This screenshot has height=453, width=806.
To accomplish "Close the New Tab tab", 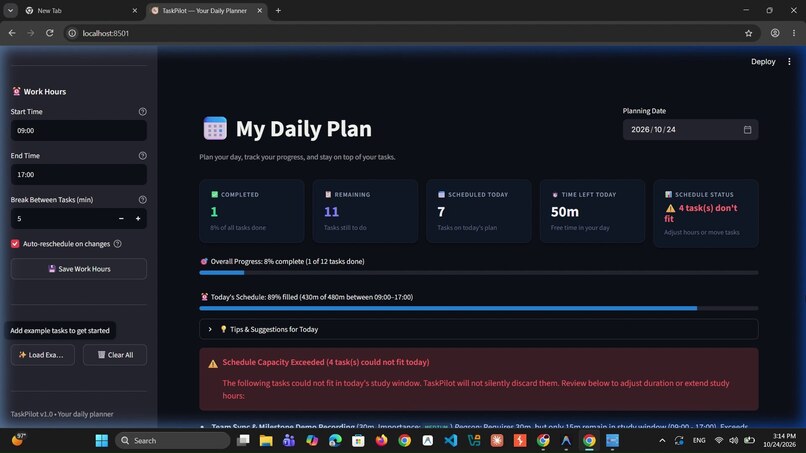I will pyautogui.click(x=135, y=10).
